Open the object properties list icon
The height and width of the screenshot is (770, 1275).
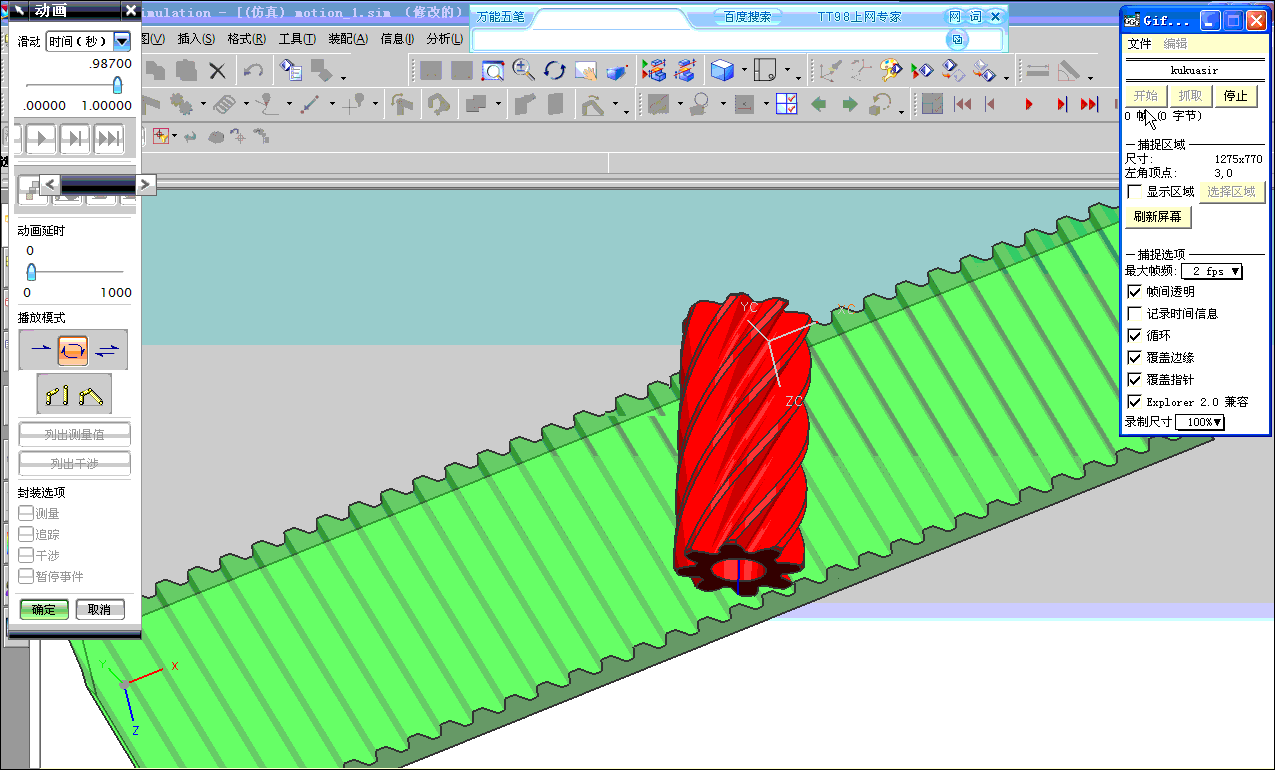291,70
